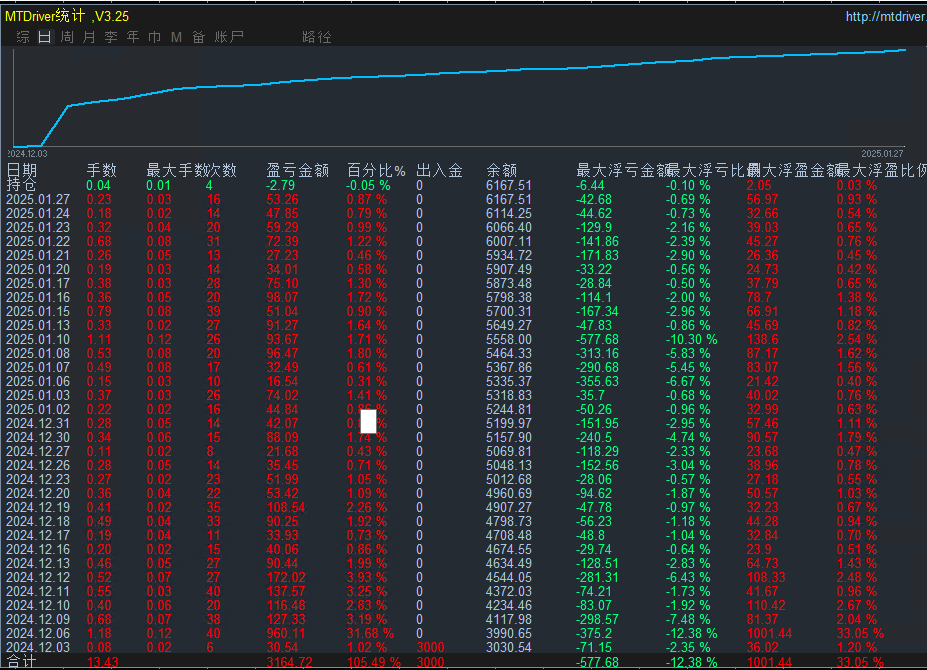Select the 路径 path tab
927x670 pixels.
317,37
